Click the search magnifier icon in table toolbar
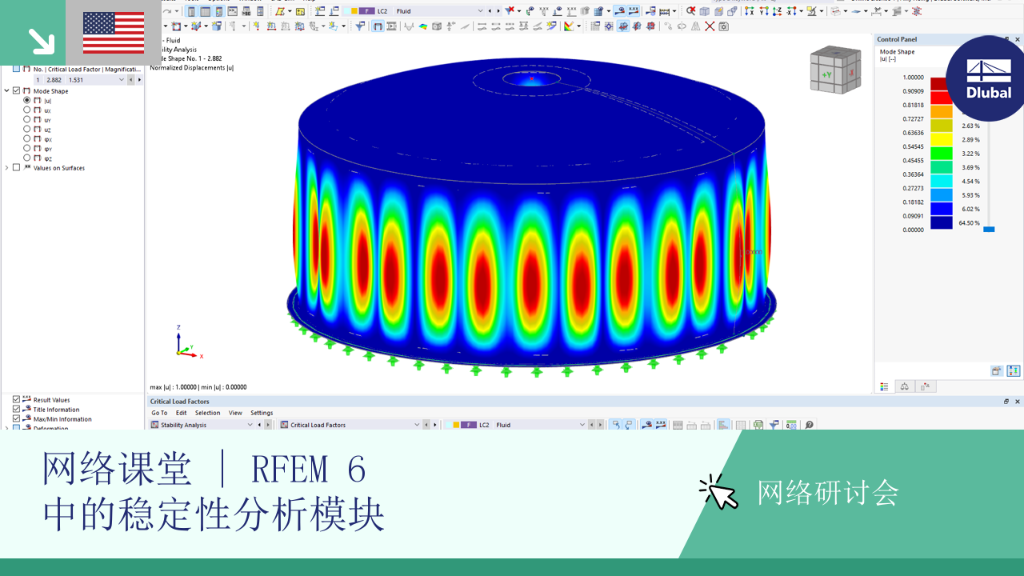 click(809, 425)
